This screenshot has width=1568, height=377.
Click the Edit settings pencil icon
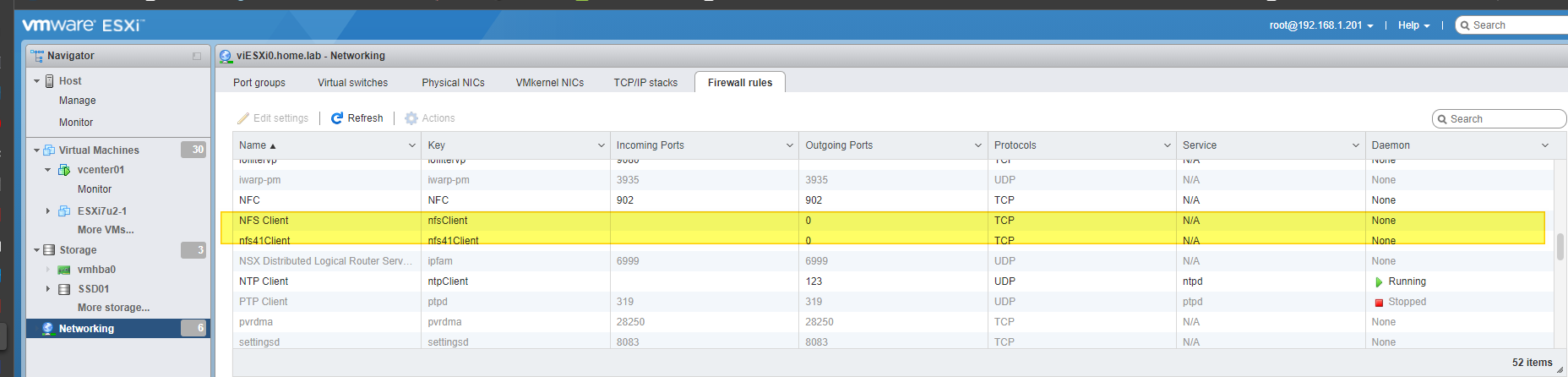[x=243, y=118]
